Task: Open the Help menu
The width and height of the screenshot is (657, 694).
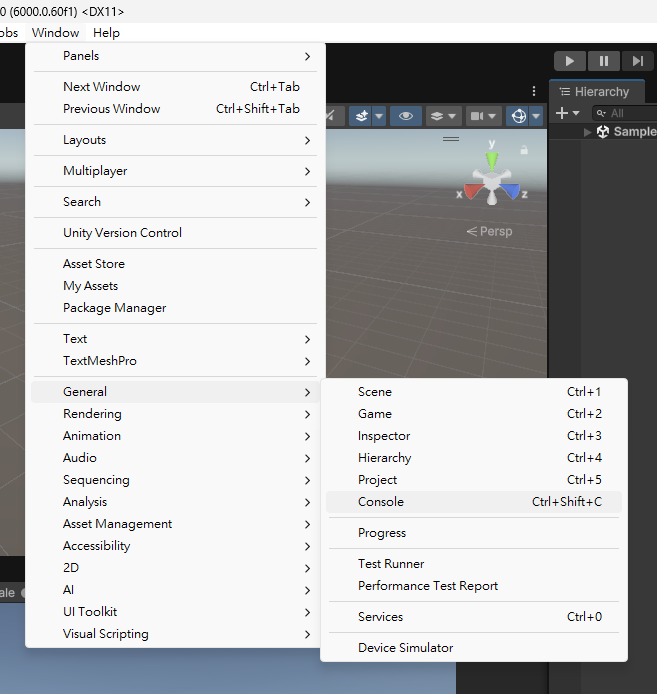Action: tap(106, 33)
